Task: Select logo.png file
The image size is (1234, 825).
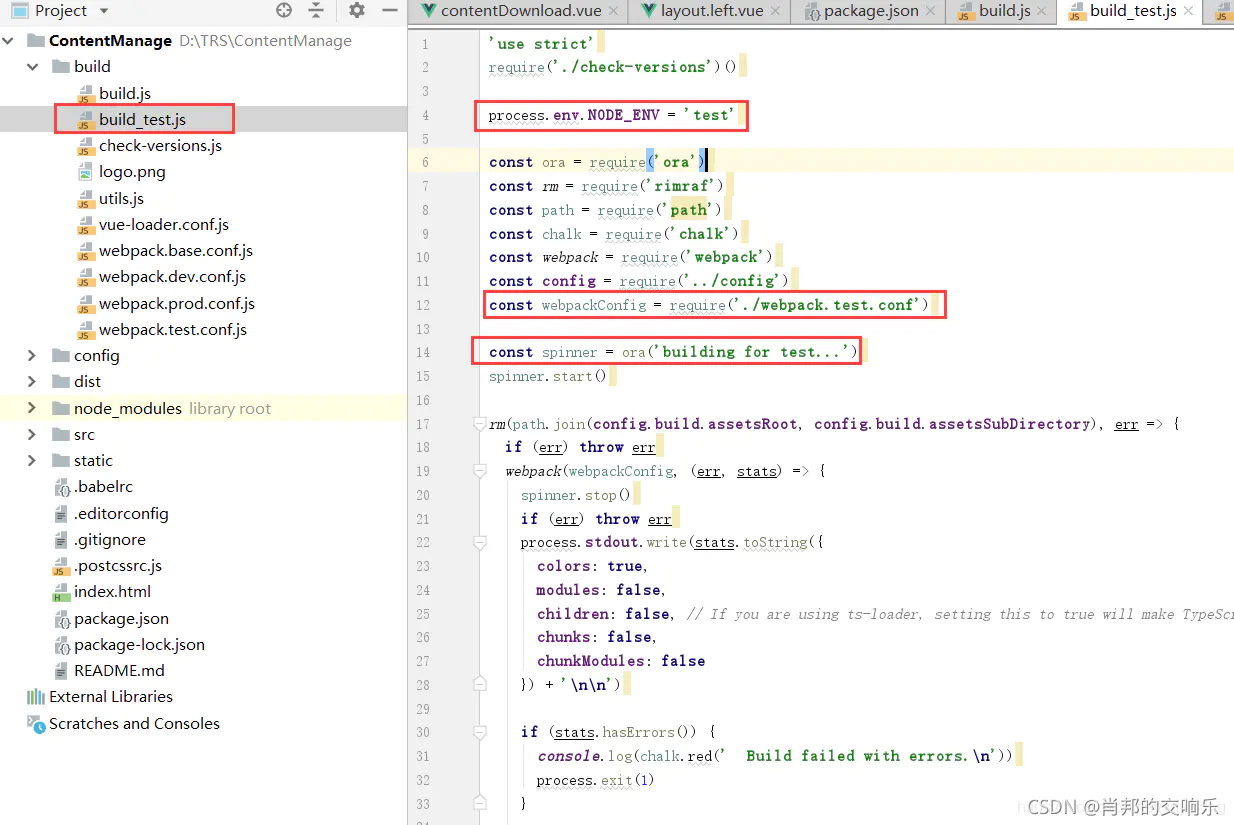Action: 132,172
